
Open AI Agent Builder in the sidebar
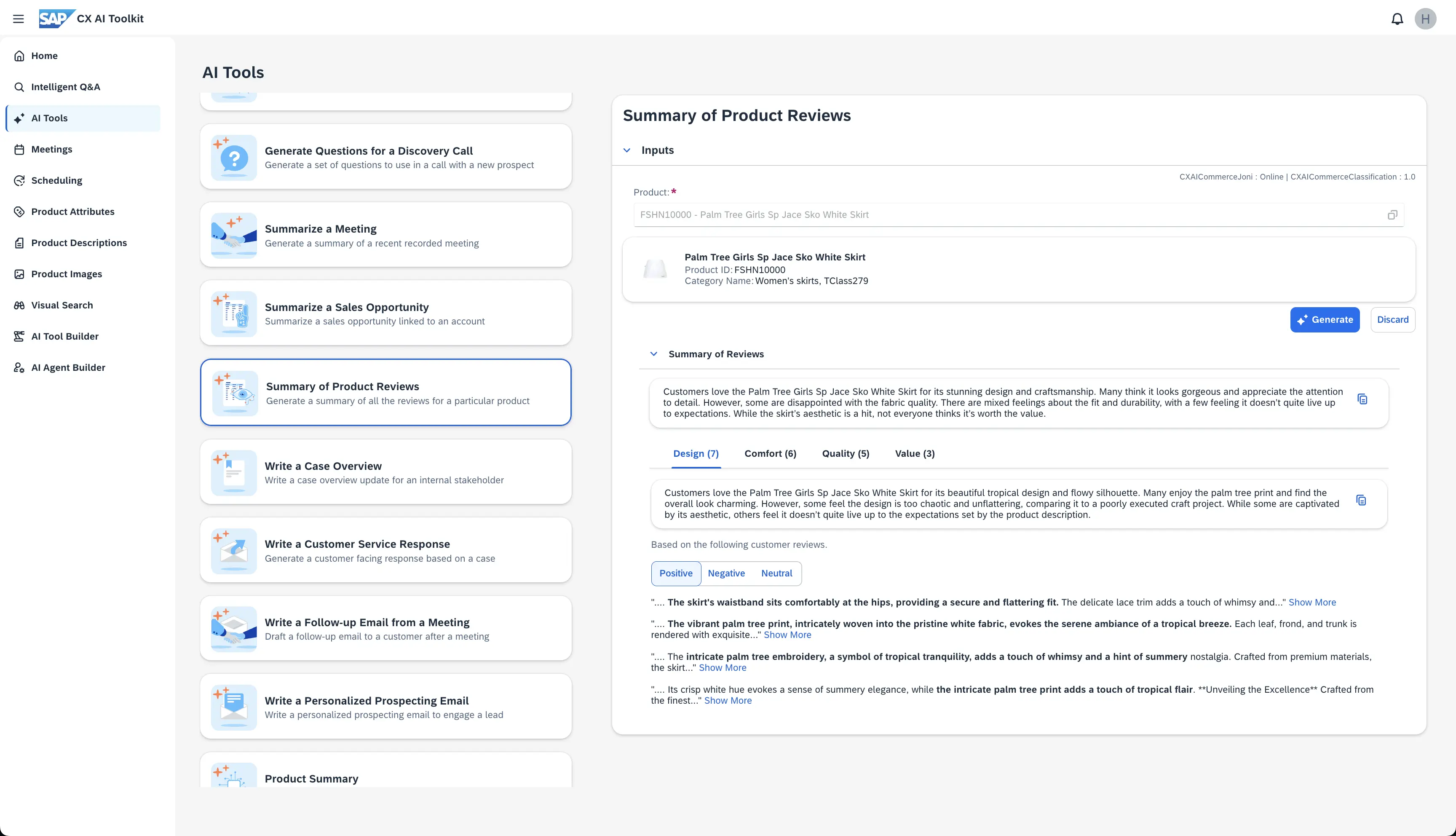(68, 367)
